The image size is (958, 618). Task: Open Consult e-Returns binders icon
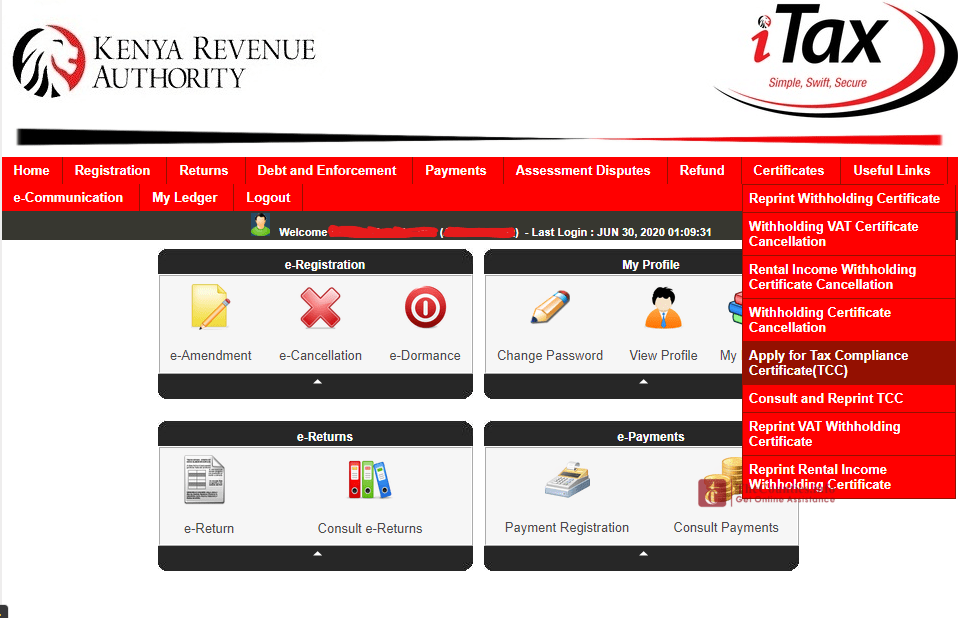point(369,480)
